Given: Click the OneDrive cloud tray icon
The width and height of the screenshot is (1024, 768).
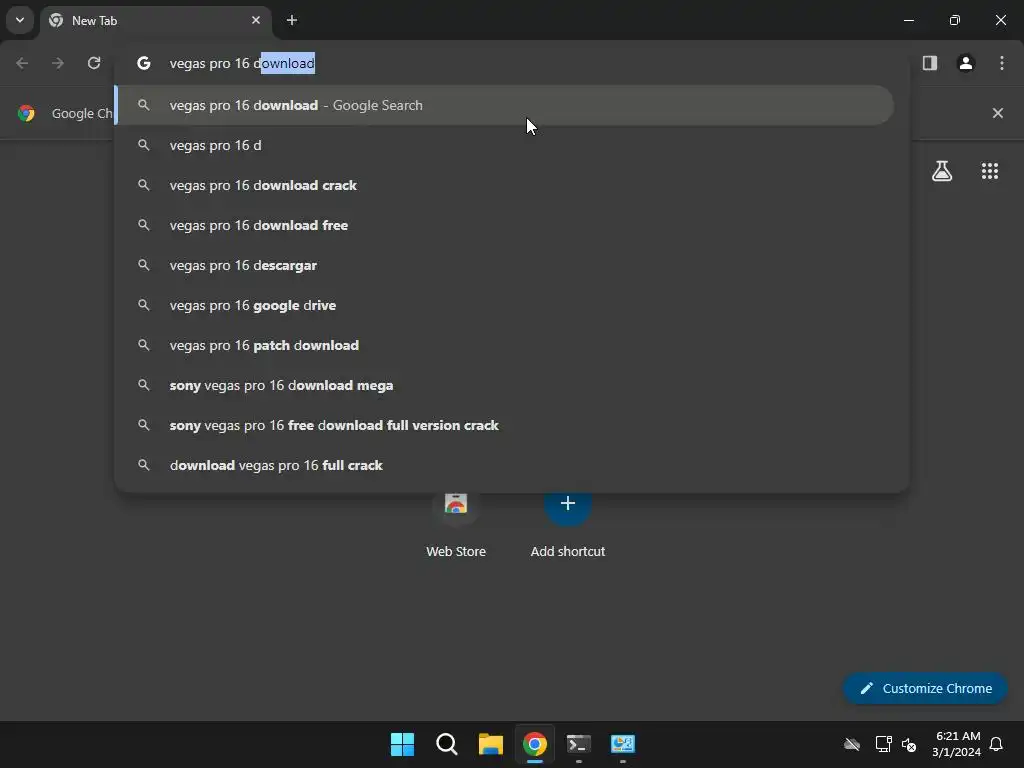Looking at the screenshot, I should [x=852, y=744].
